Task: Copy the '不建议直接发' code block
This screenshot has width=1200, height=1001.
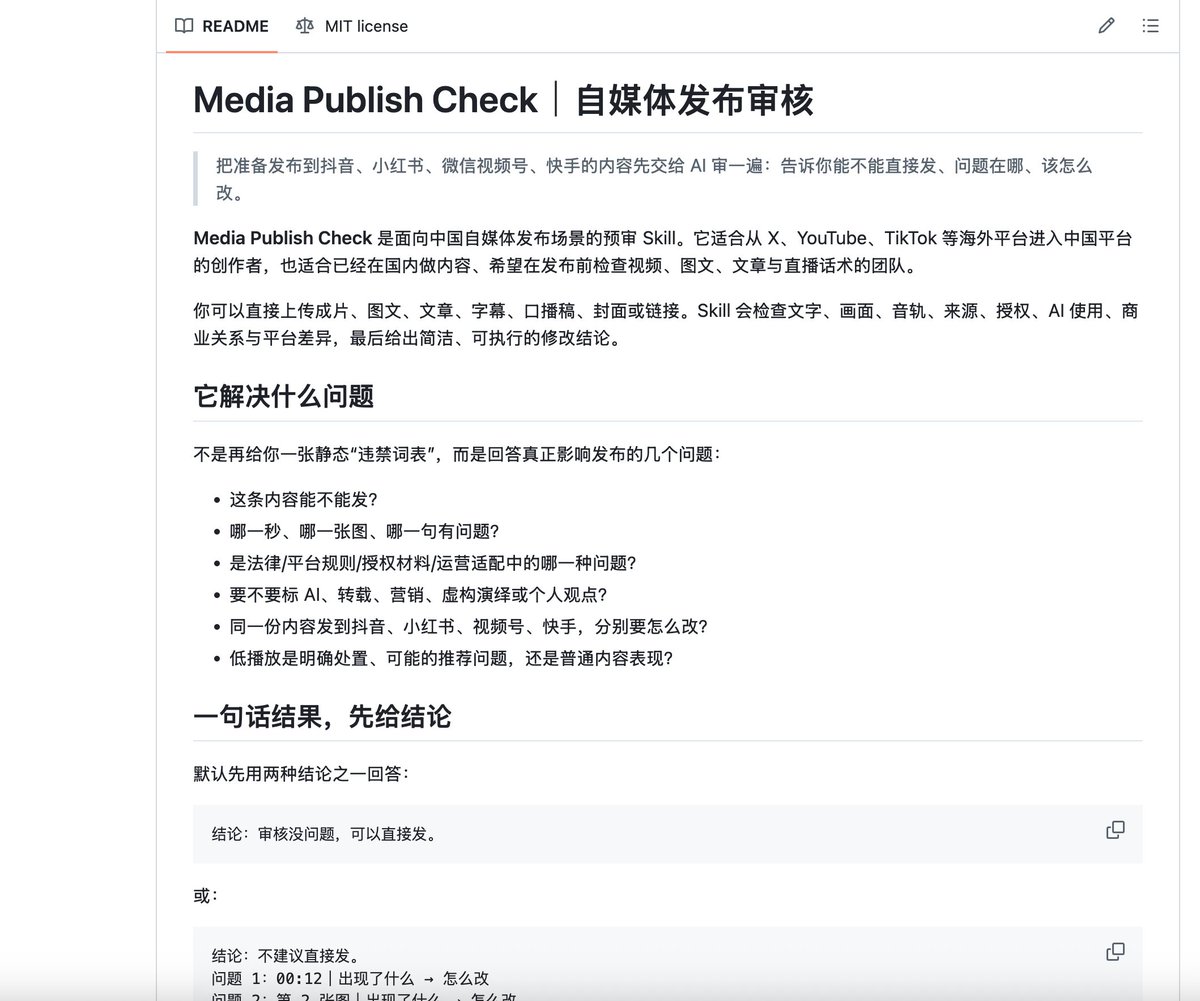Action: pos(1115,951)
